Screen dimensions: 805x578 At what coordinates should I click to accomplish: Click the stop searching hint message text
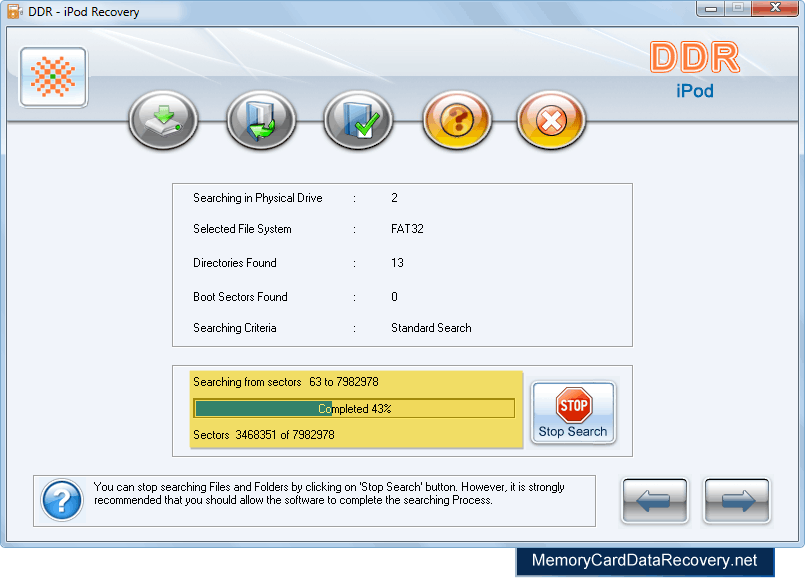pyautogui.click(x=329, y=493)
